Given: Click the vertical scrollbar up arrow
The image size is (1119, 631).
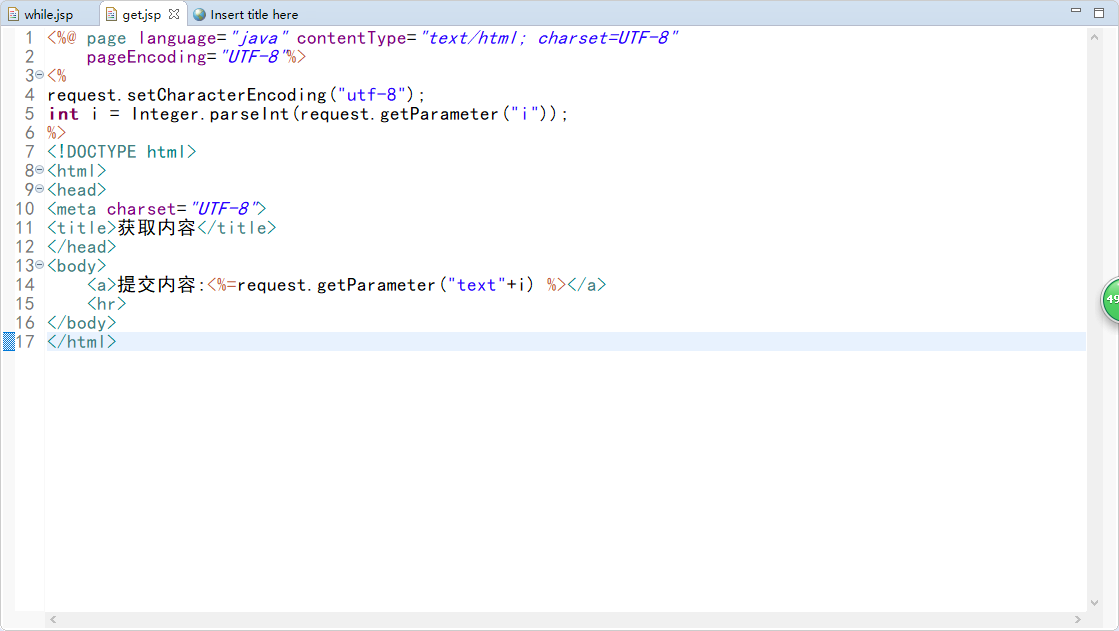Looking at the screenshot, I should click(x=1095, y=37).
